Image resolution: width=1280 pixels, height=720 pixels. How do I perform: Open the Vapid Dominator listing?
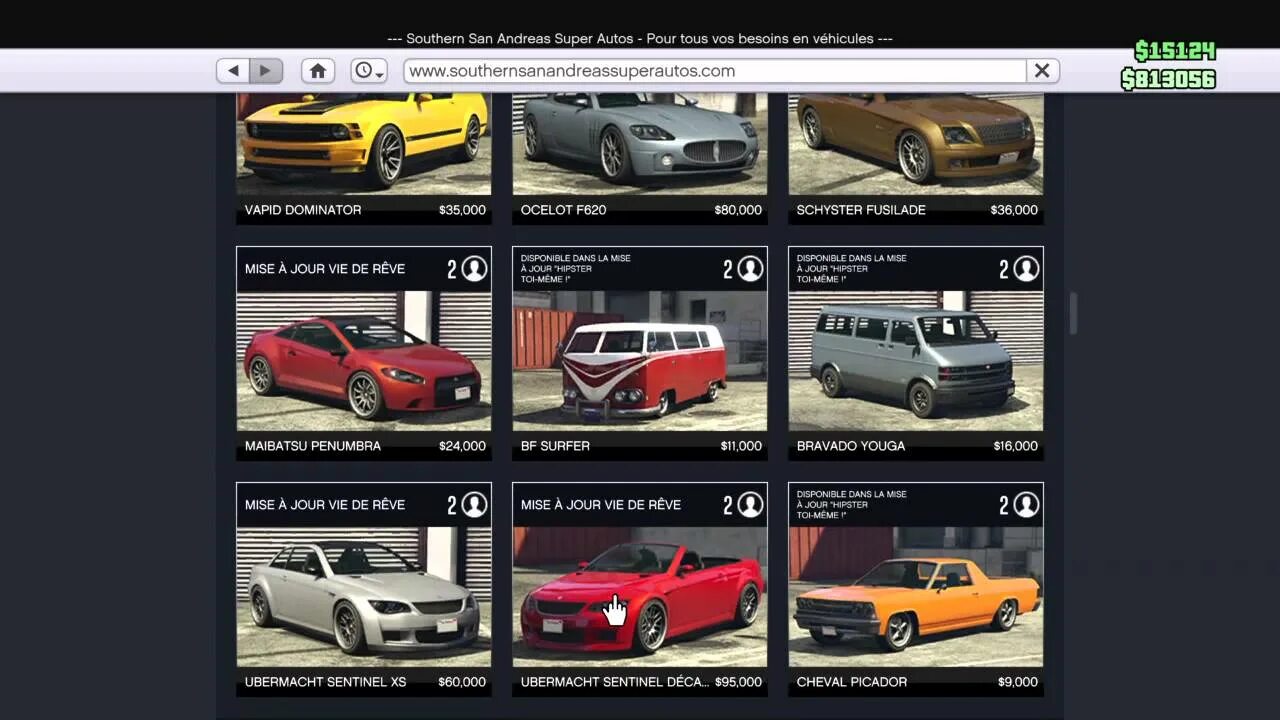pyautogui.click(x=363, y=150)
